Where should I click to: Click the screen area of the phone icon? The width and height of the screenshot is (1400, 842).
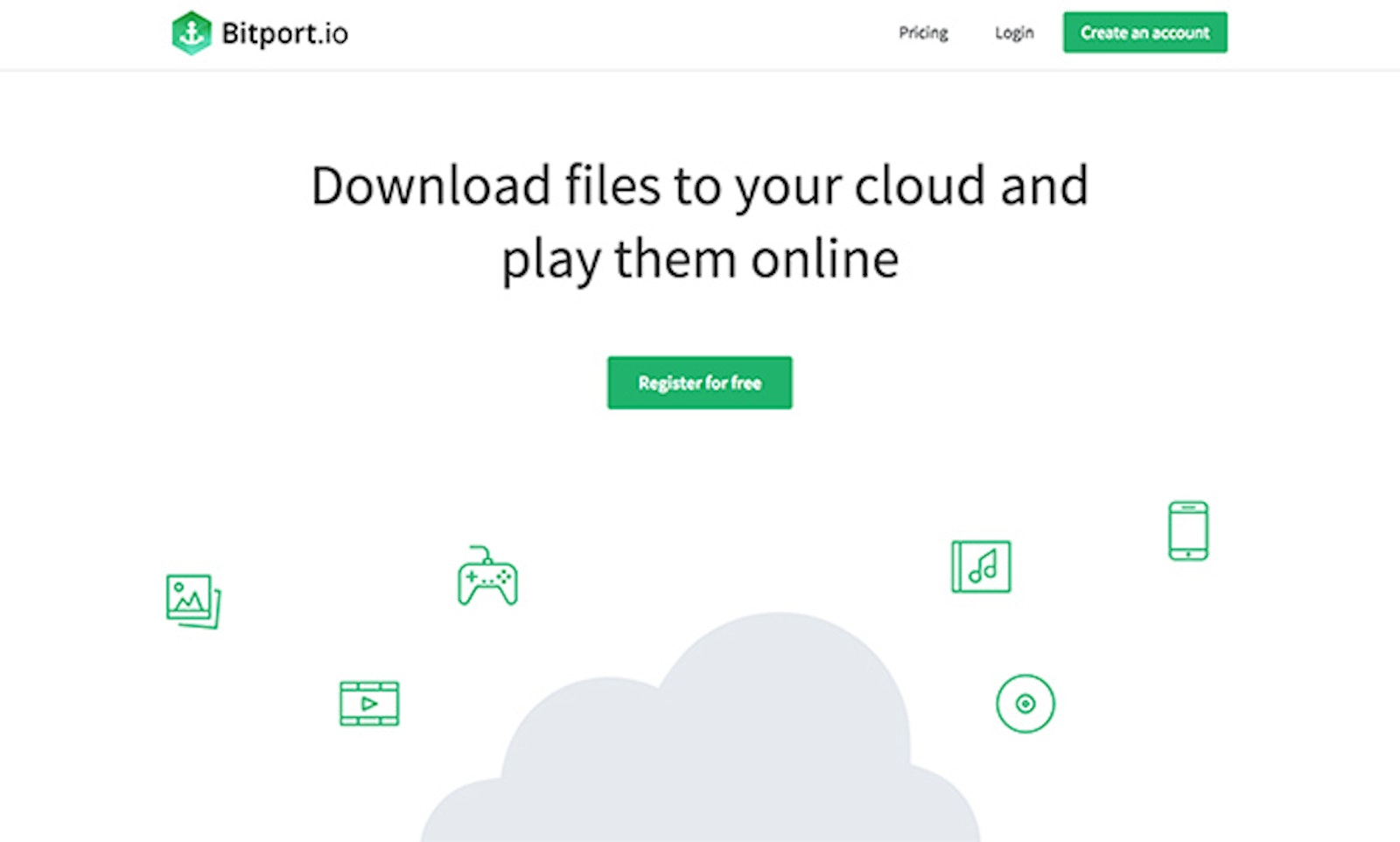pos(1186,530)
